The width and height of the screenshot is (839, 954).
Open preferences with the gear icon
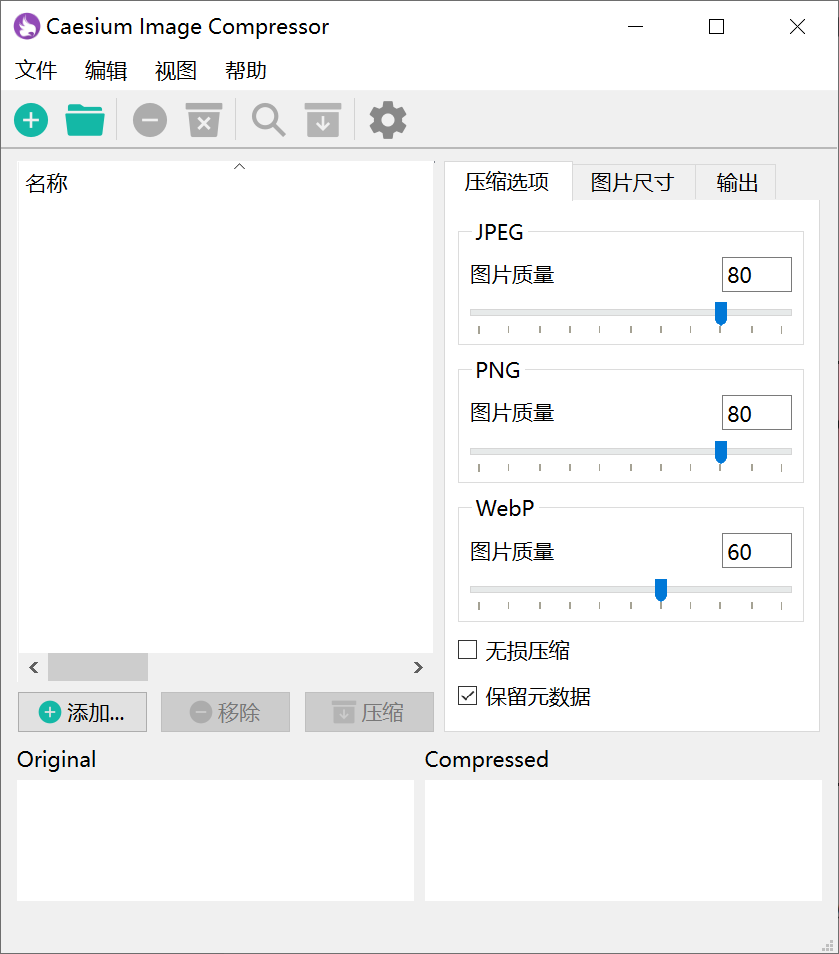[387, 119]
